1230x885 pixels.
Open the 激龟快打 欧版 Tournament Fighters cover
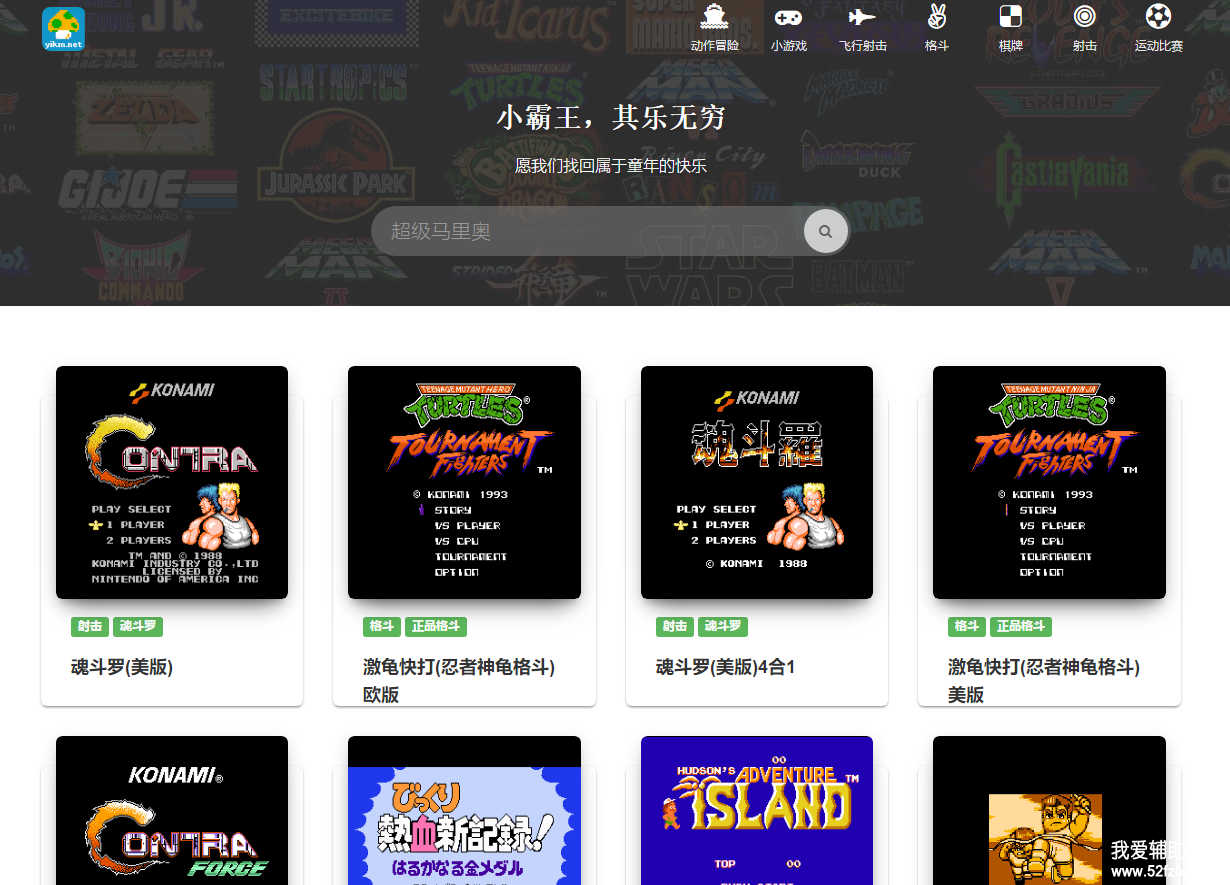click(x=464, y=482)
